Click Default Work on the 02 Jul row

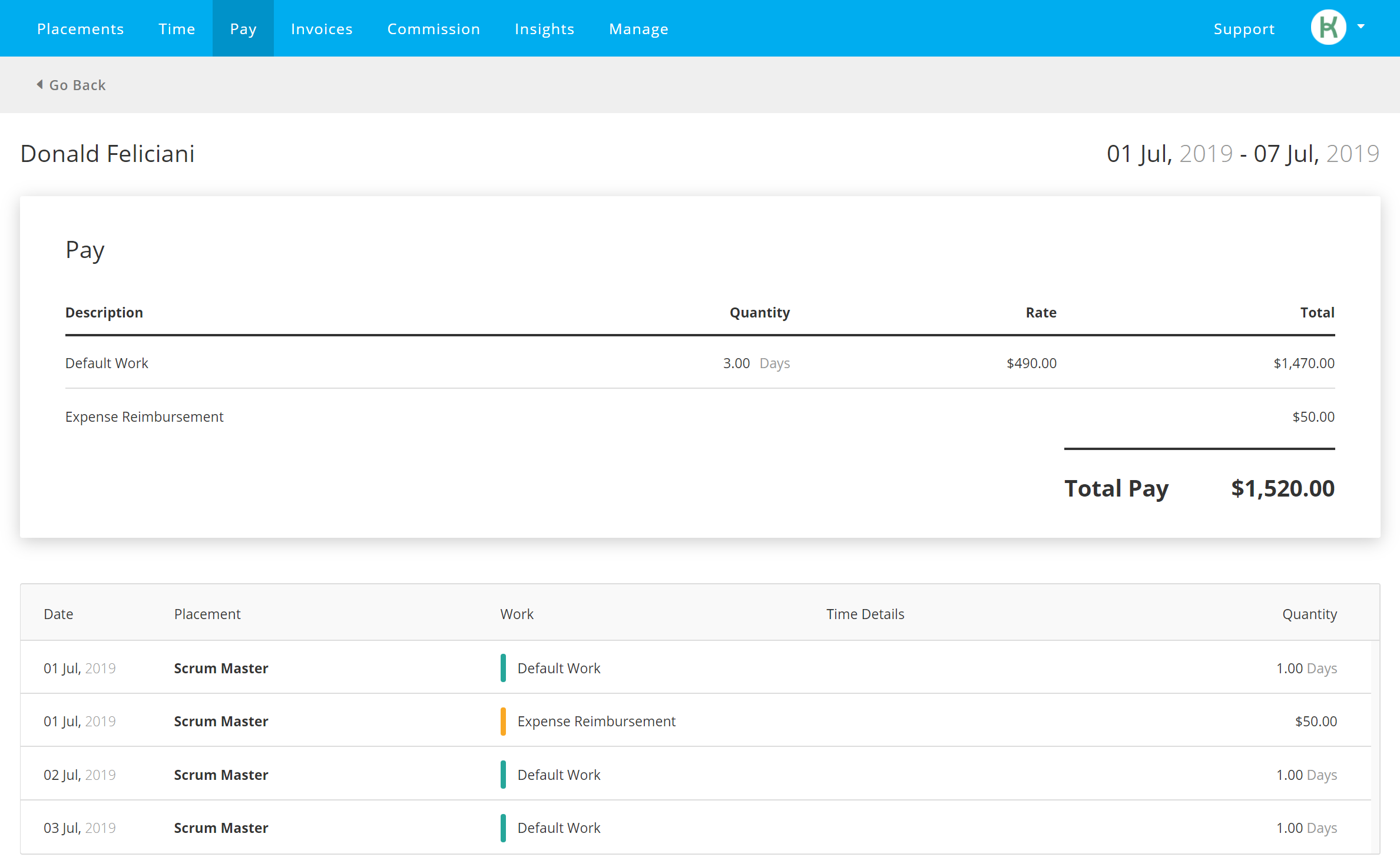[x=559, y=775]
